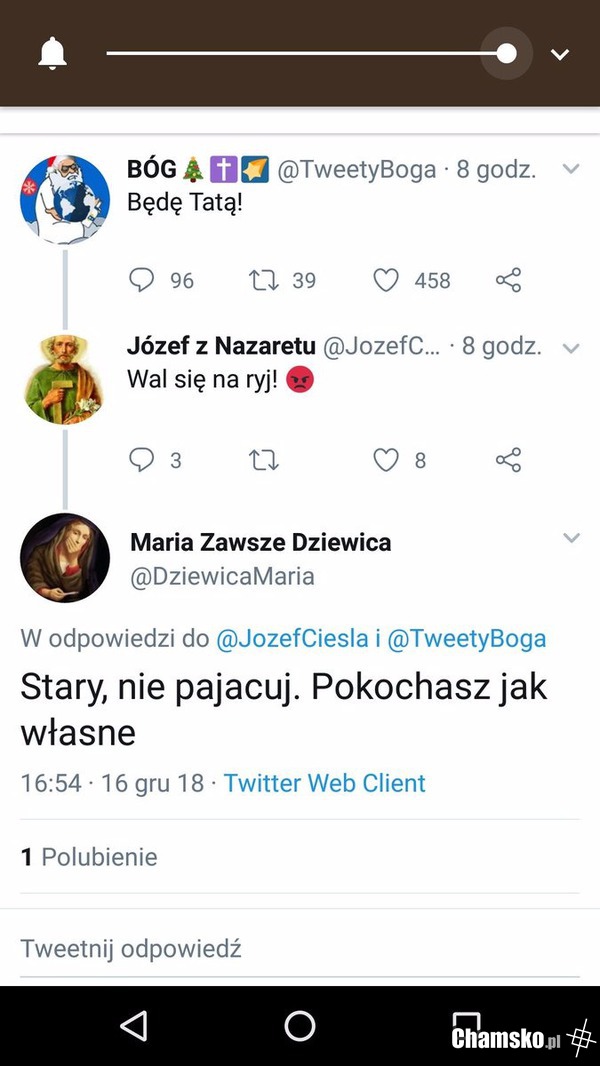
Task: Open the @TweetyBoga mention in reply line
Action: click(466, 639)
